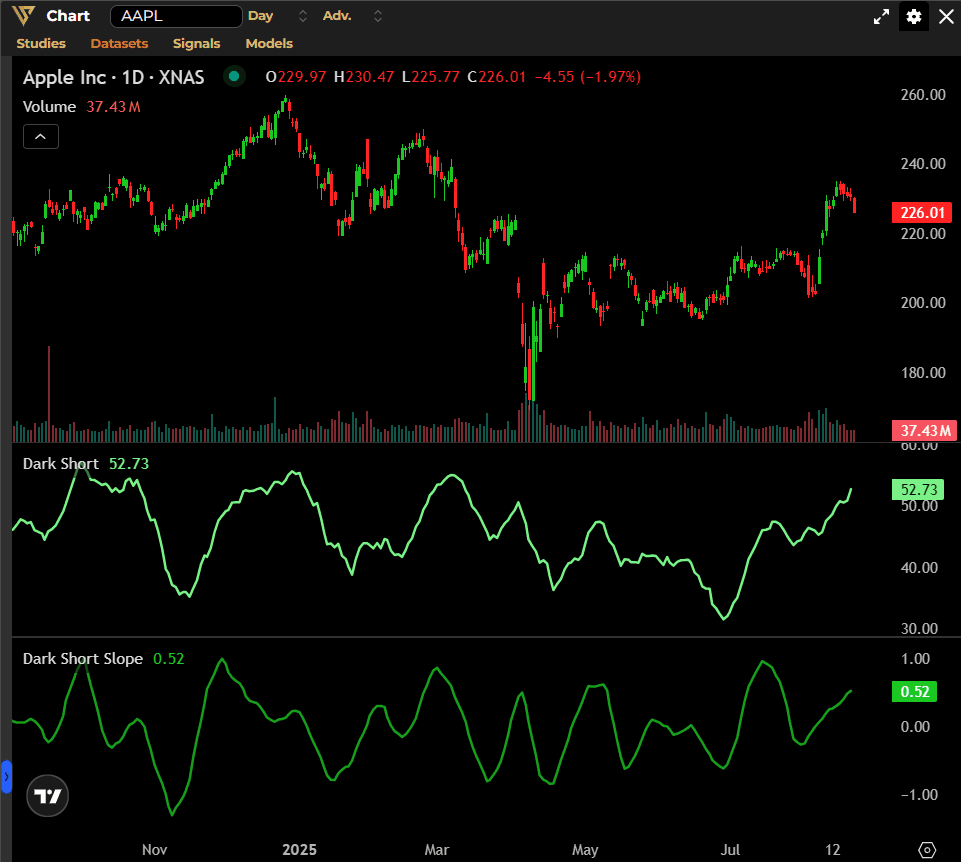Click the May label on time axis
Viewport: 961px width, 862px height.
coord(585,850)
